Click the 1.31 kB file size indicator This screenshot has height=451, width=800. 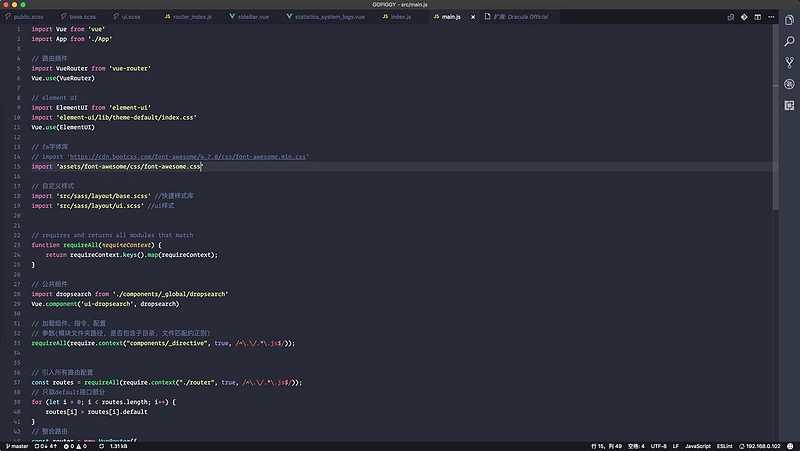click(x=118, y=446)
